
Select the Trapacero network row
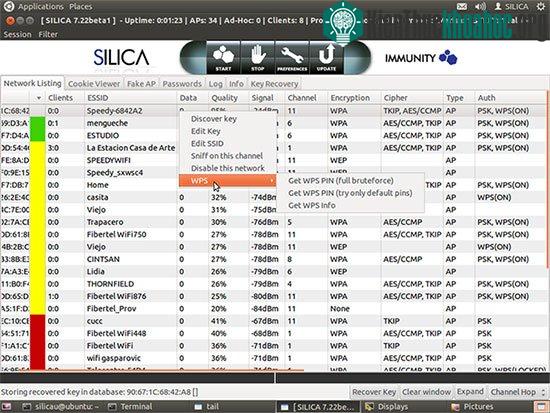(273, 222)
